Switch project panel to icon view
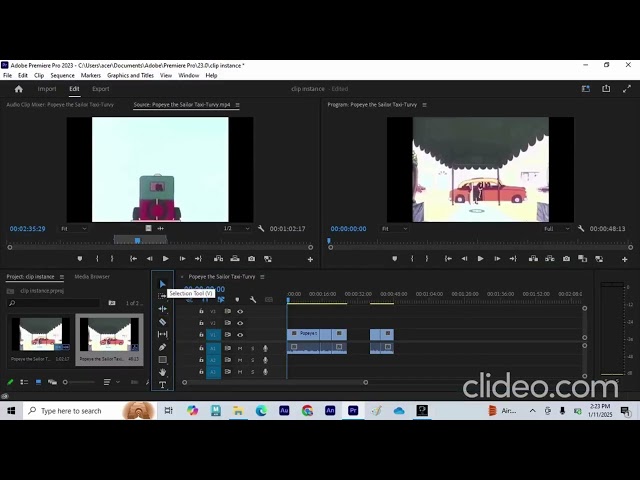This screenshot has height=480, width=640. pyautogui.click(x=38, y=382)
